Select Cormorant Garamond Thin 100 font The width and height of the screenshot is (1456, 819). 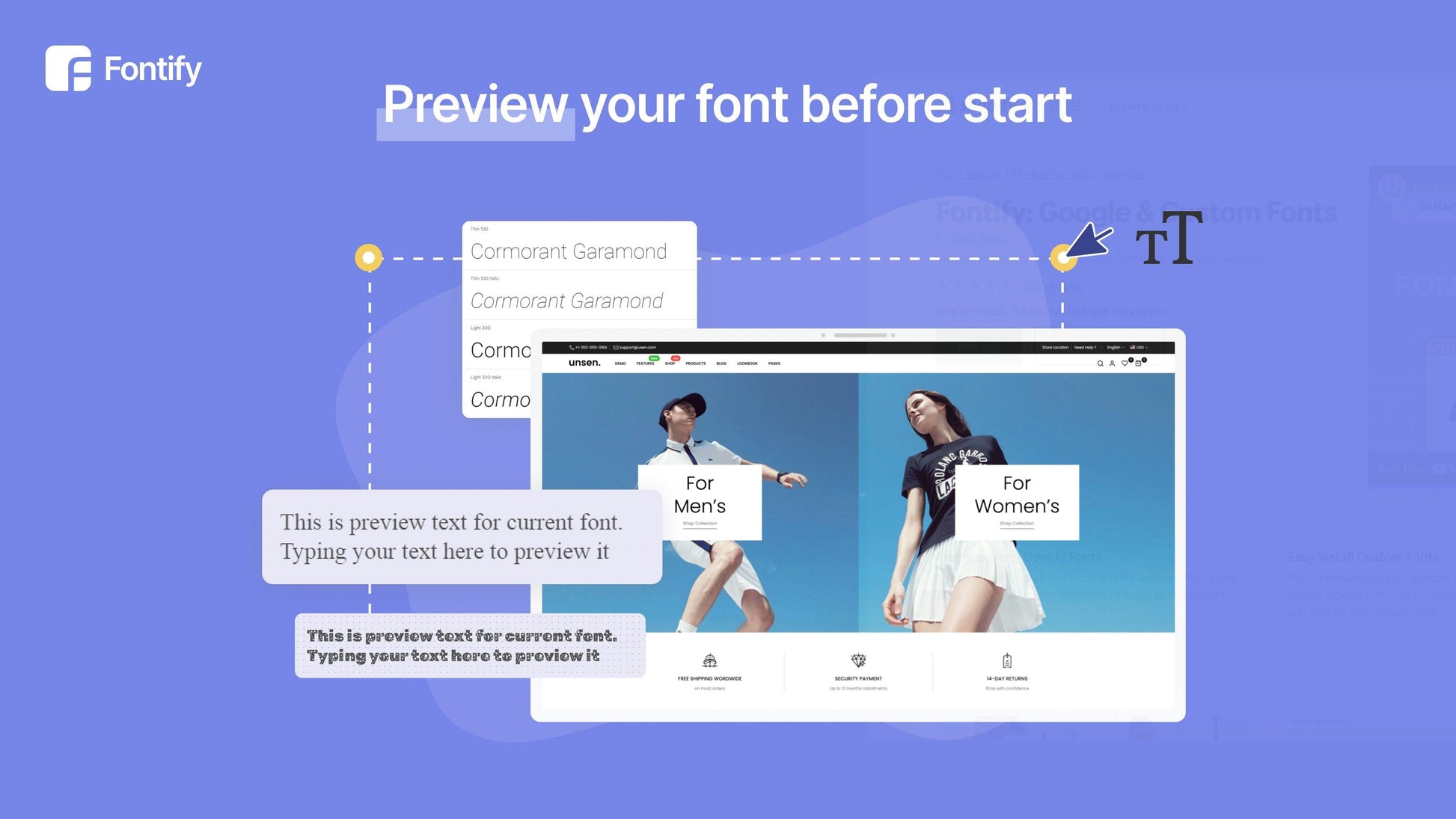569,253
